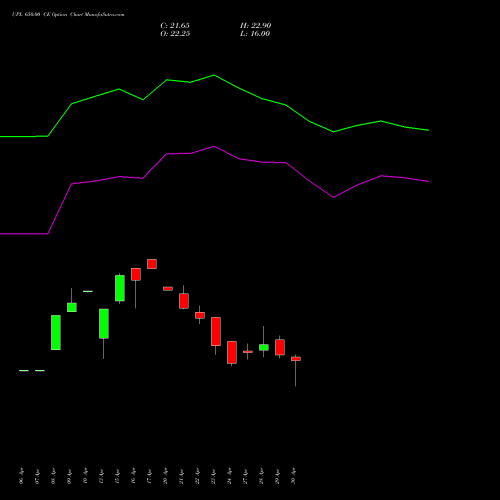Click the chart title text at top left
This screenshot has width=500, height=500.
click(68, 15)
